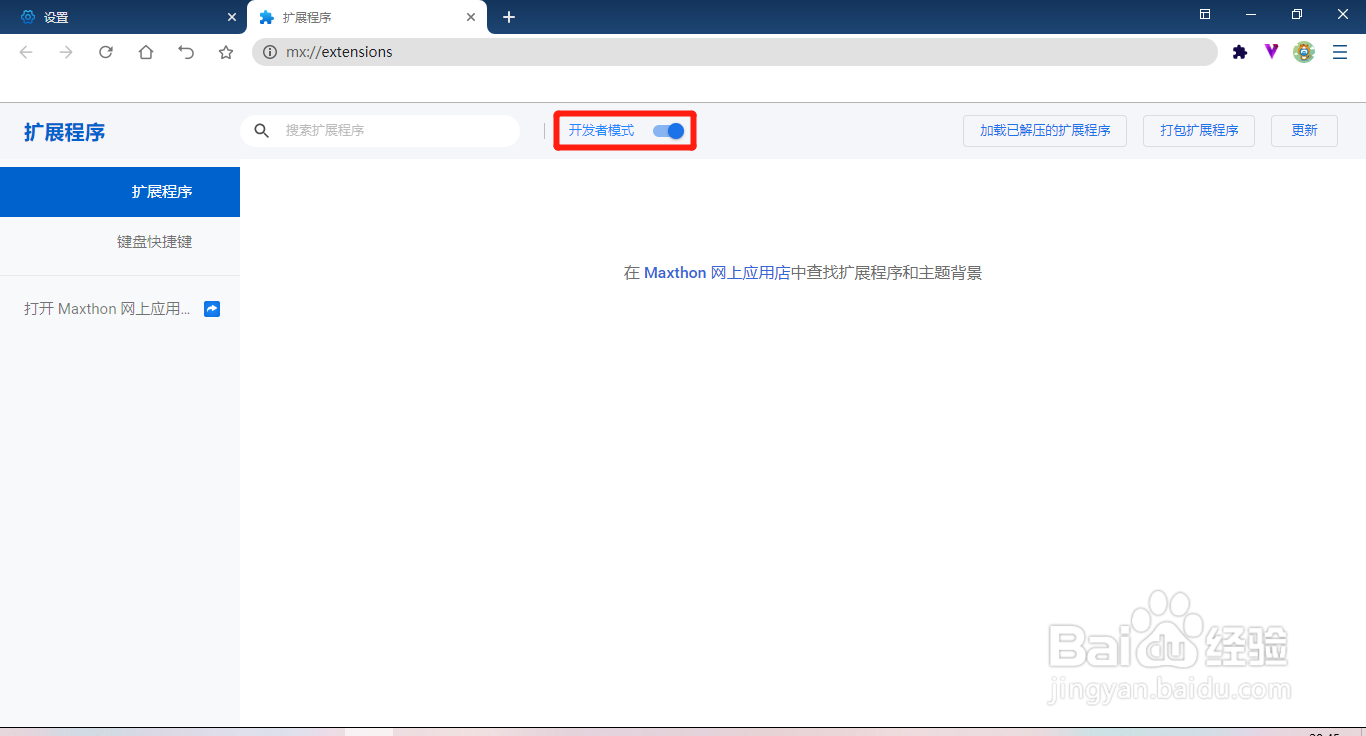Image resolution: width=1366 pixels, height=736 pixels.
Task: Click the purple V toolbar icon
Action: 1272,52
